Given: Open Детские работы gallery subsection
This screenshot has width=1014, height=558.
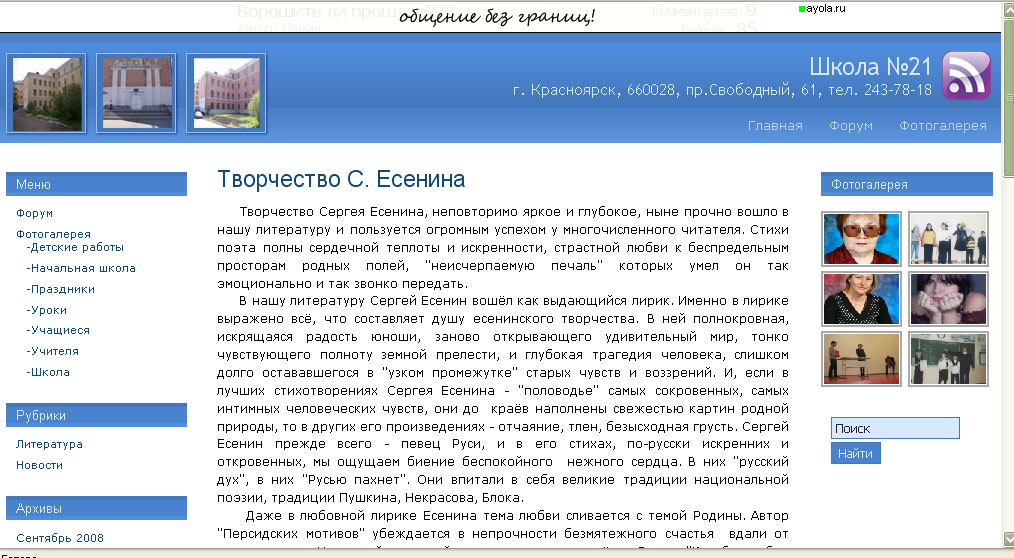Looking at the screenshot, I should pyautogui.click(x=76, y=247).
